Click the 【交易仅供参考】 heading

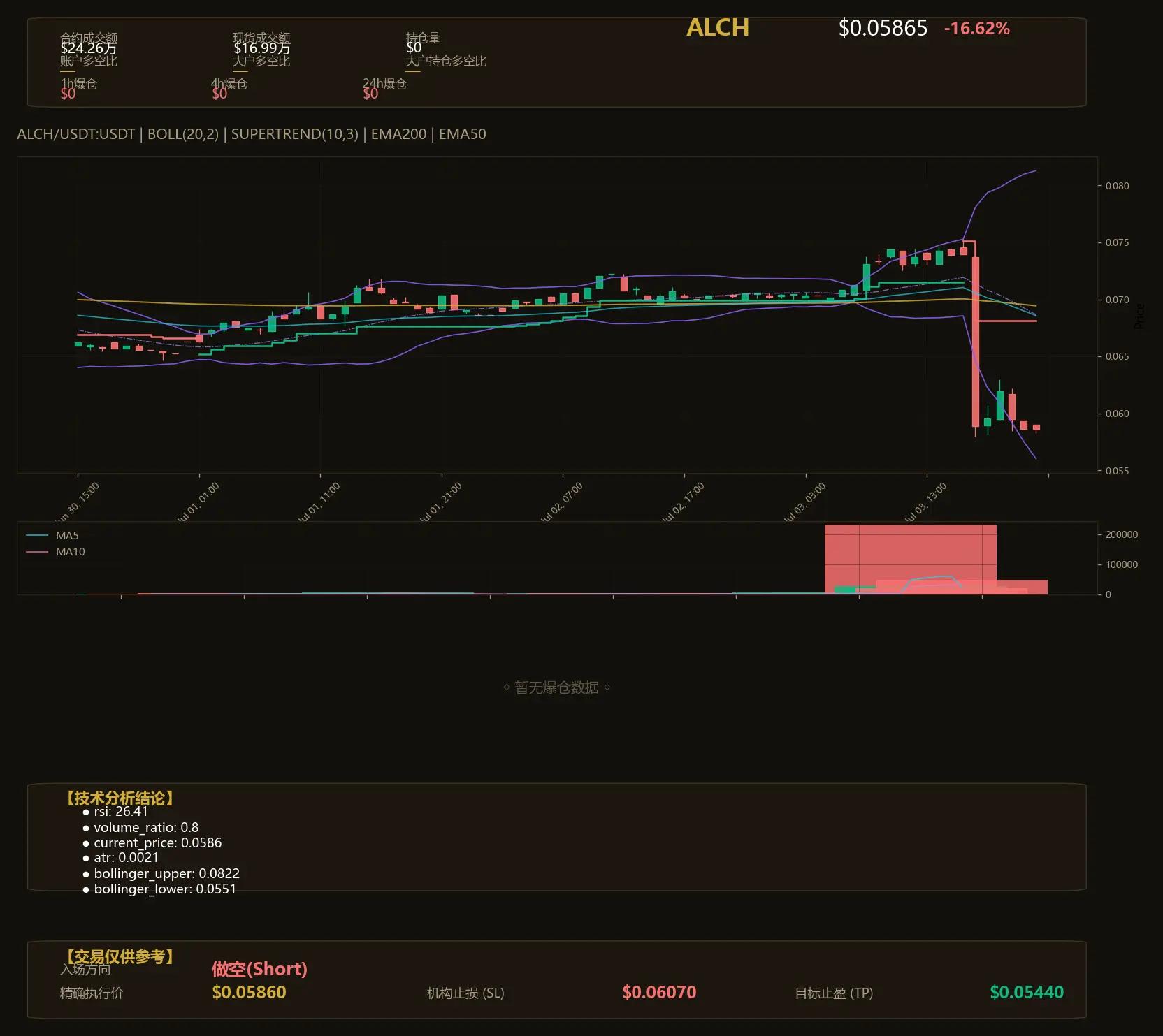tap(119, 956)
